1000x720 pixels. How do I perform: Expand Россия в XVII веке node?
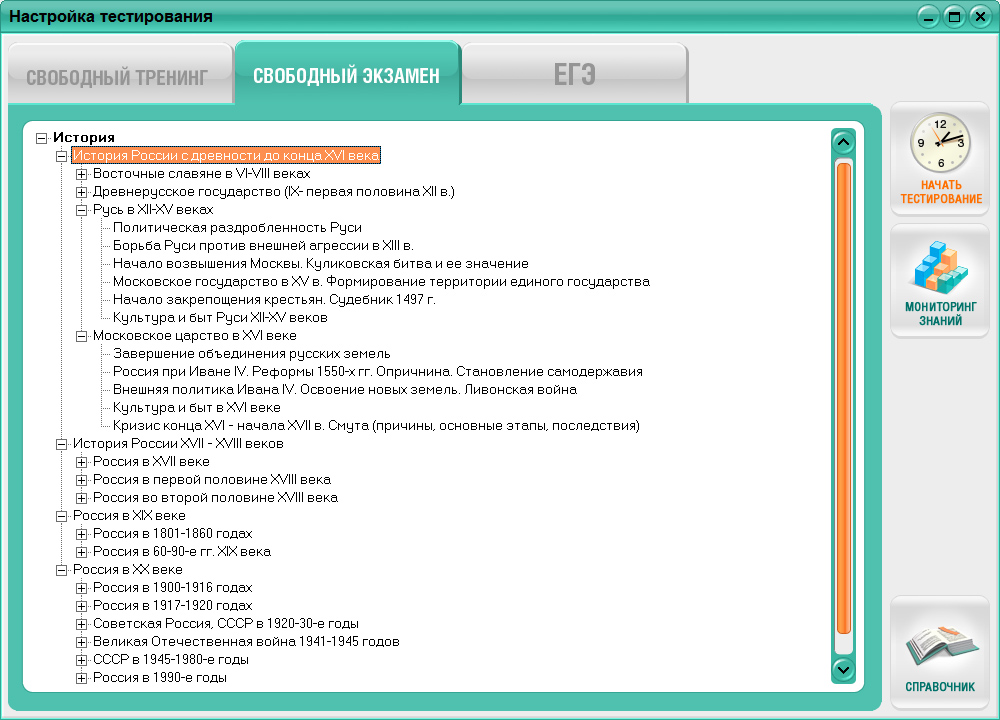coord(81,462)
